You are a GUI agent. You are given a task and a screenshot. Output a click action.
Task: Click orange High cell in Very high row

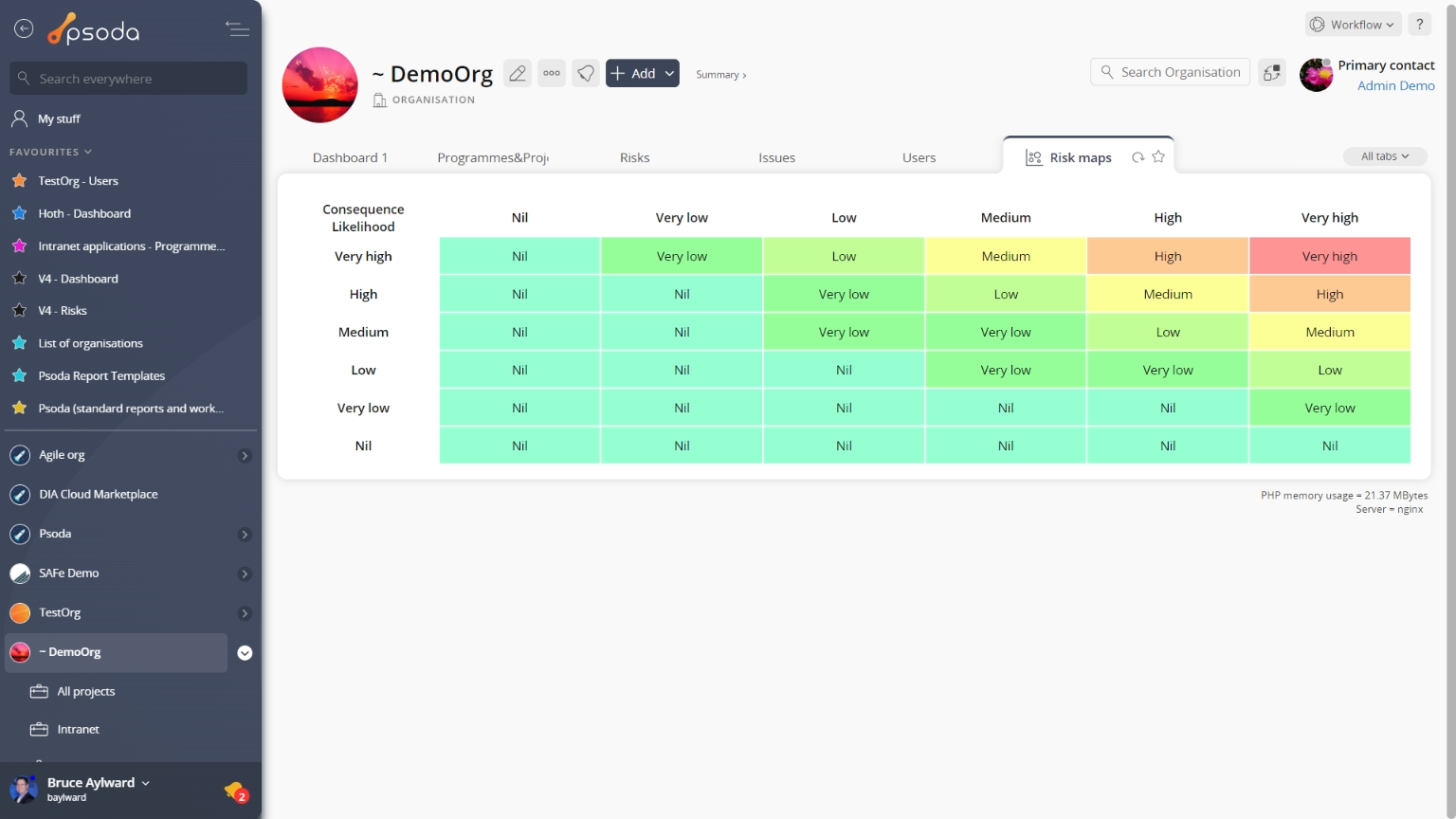point(1168,256)
